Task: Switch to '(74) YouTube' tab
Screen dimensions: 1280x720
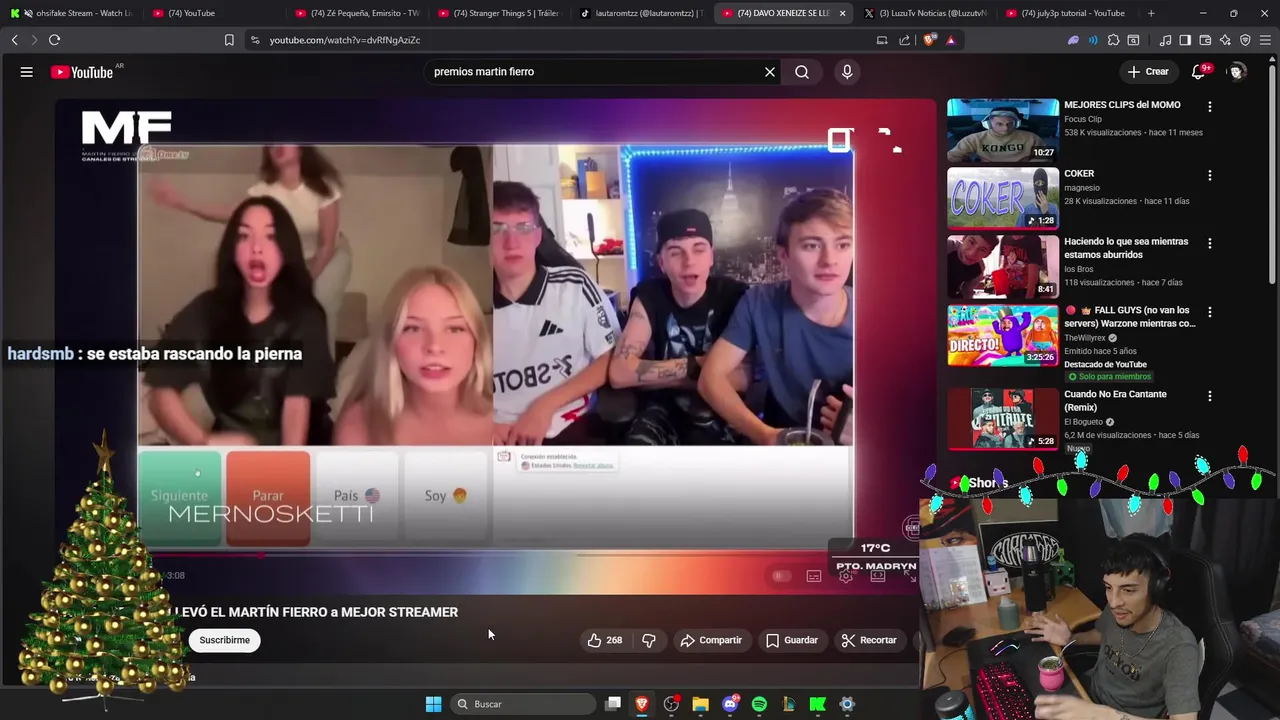Action: (215, 13)
